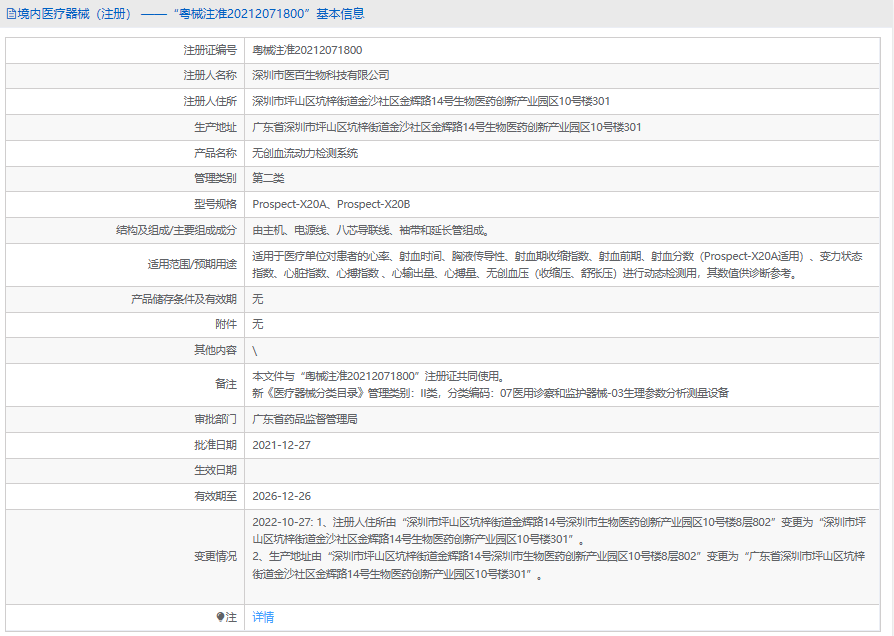Click the company name 深圳市医百生物科技有限公司
The image size is (894, 636).
[321, 75]
